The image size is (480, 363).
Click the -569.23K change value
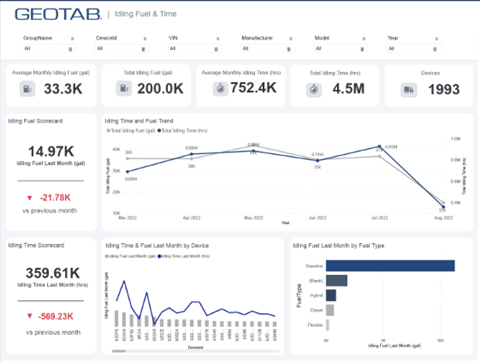point(56,316)
